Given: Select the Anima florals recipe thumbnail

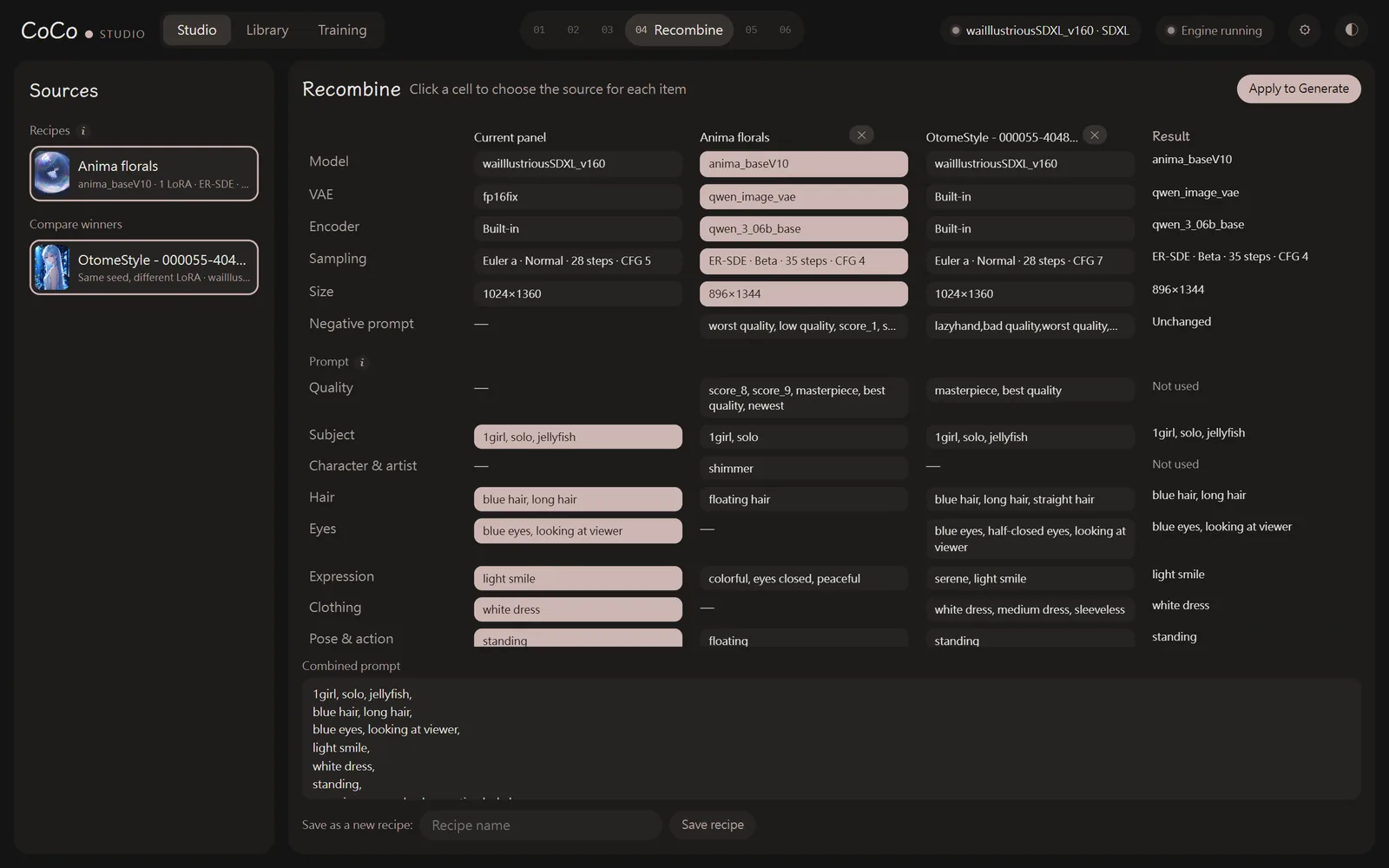Looking at the screenshot, I should (x=52, y=173).
